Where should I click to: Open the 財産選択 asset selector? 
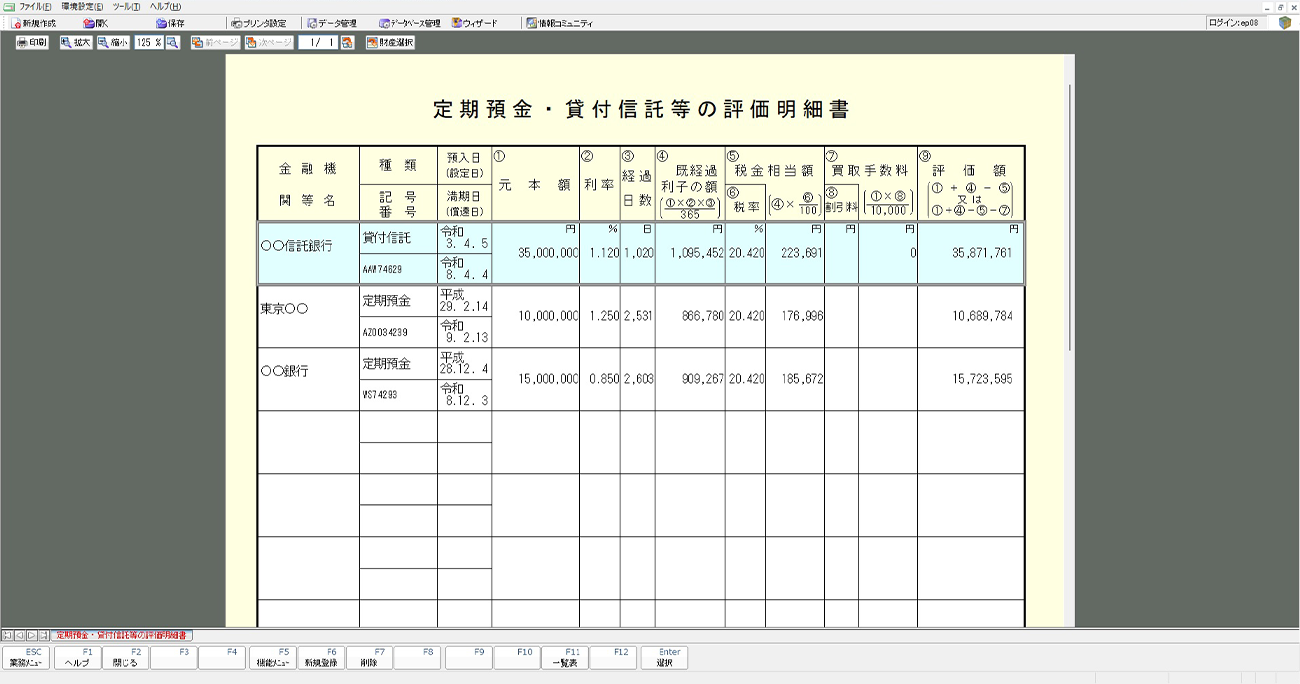coord(390,43)
